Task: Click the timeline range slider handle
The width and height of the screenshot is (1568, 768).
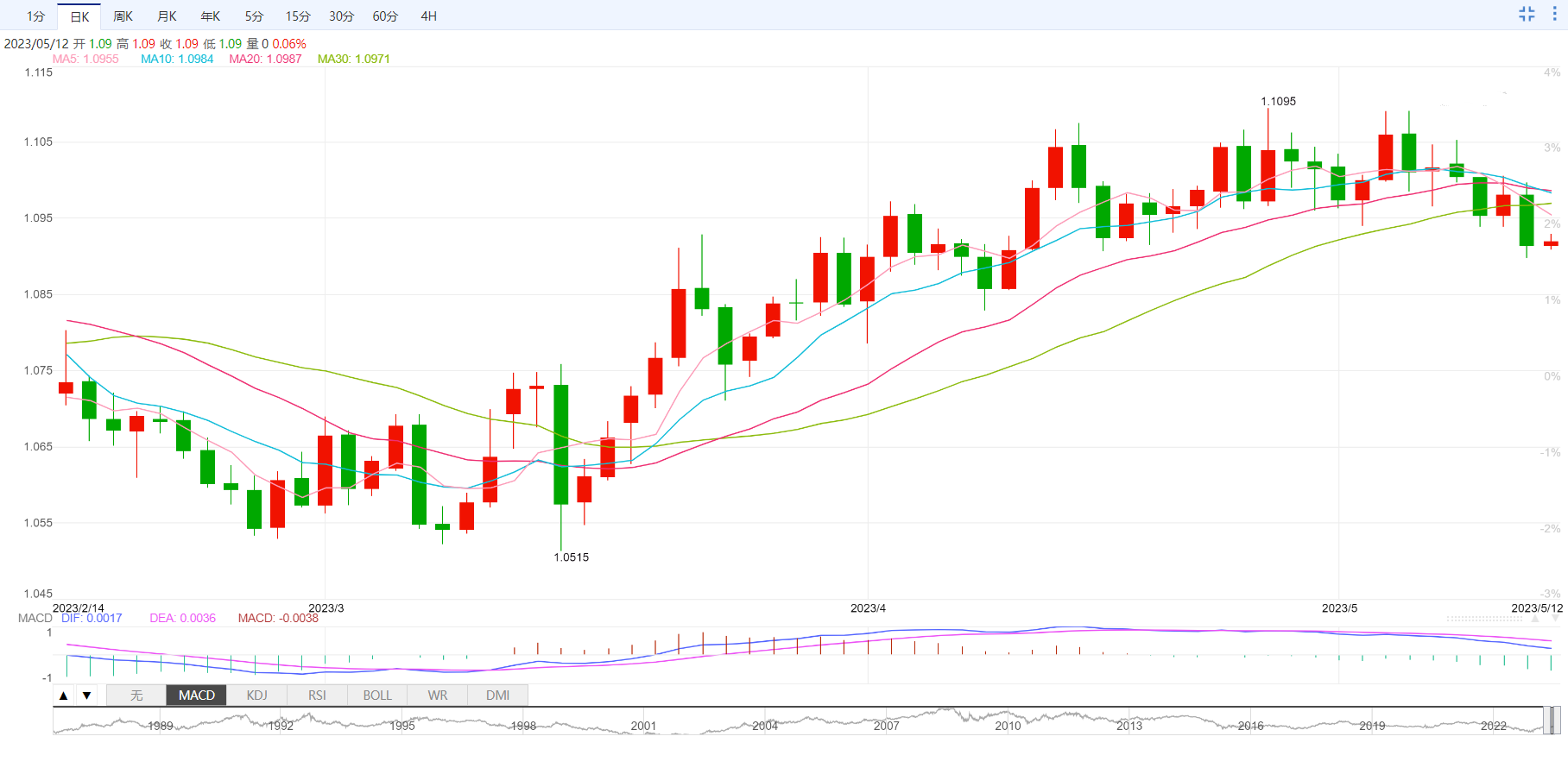Action: (x=1552, y=720)
